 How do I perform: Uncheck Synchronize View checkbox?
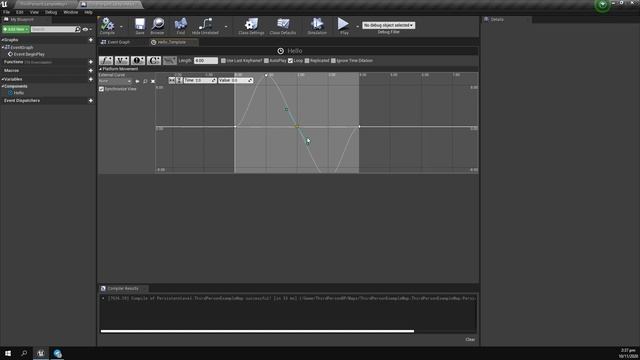coord(101,89)
